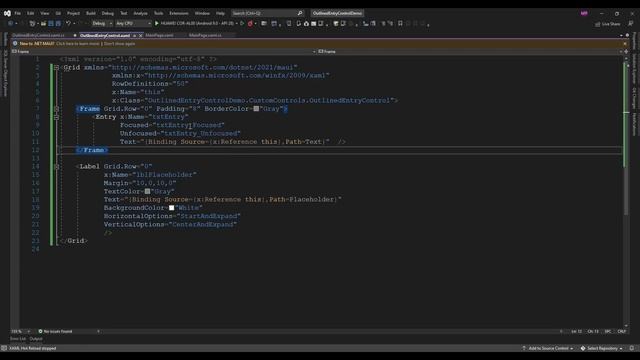Click the Gray TextColor swatch

pos(147,191)
